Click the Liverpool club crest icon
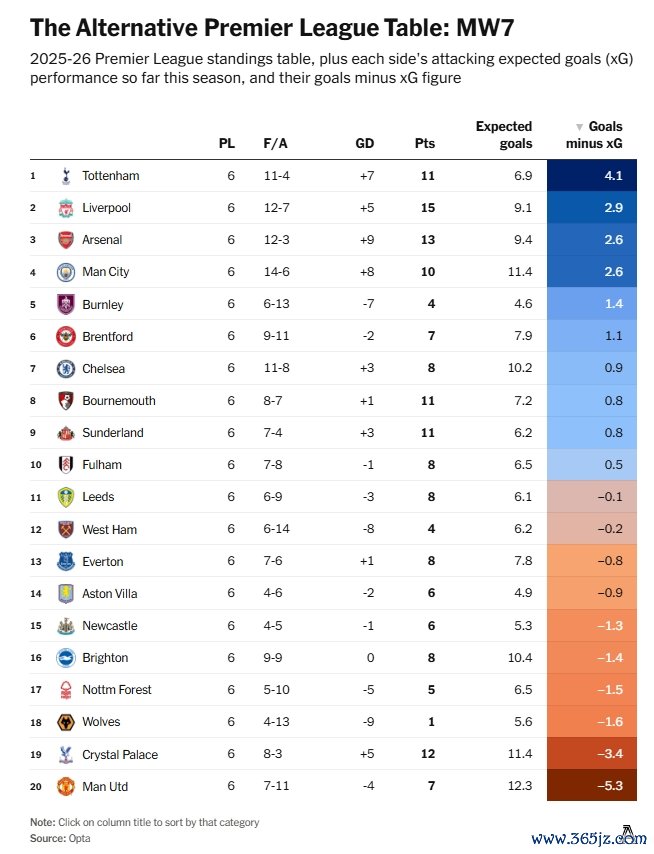This screenshot has height=854, width=654. pyautogui.click(x=66, y=208)
